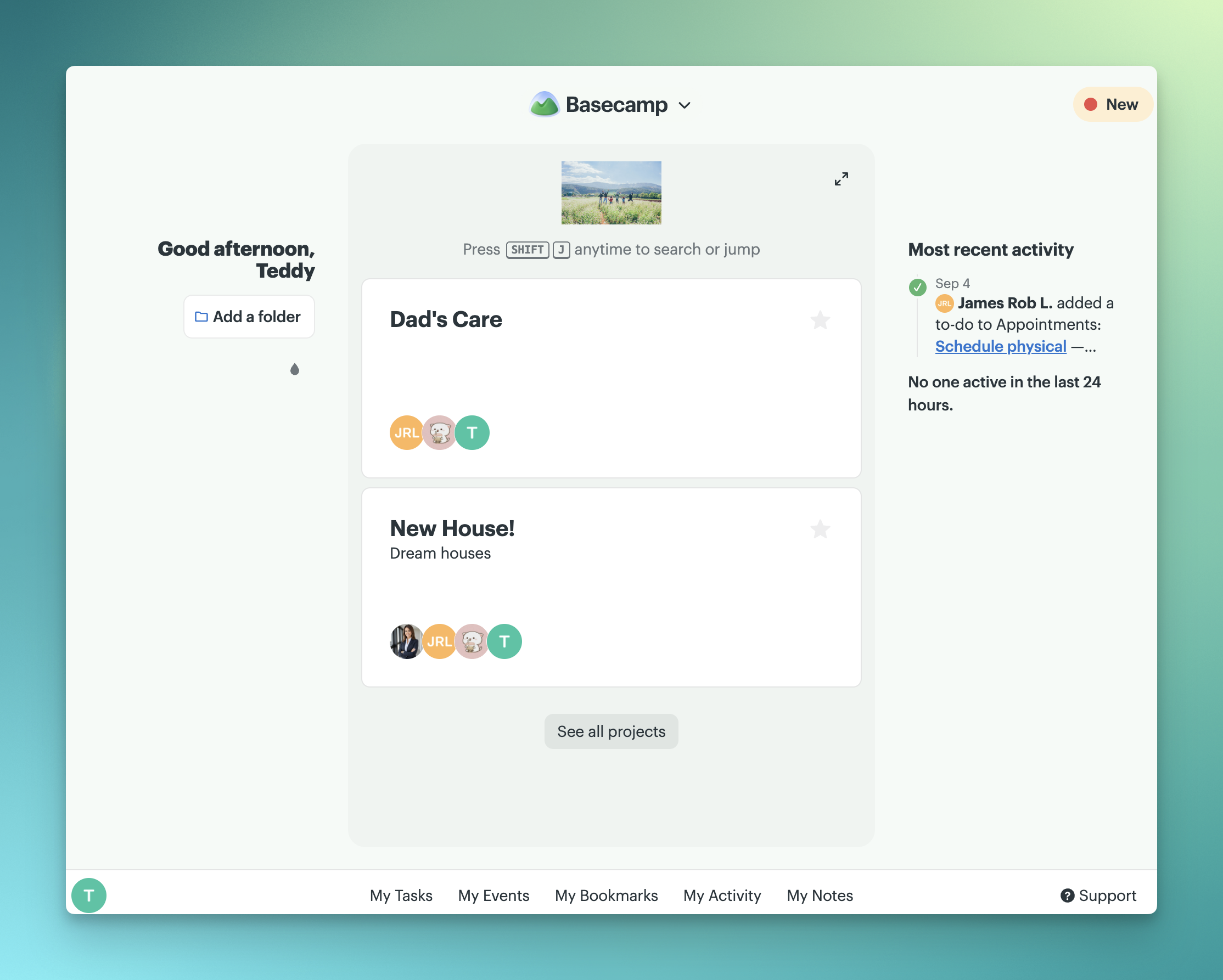Click JRL avatar on Dad's Care card
Screen dimensions: 1223x980
(406, 433)
